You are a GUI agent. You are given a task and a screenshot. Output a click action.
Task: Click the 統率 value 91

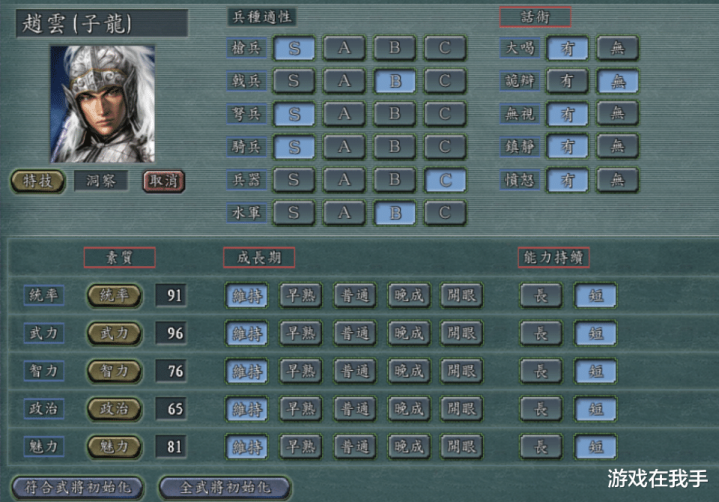coord(171,296)
